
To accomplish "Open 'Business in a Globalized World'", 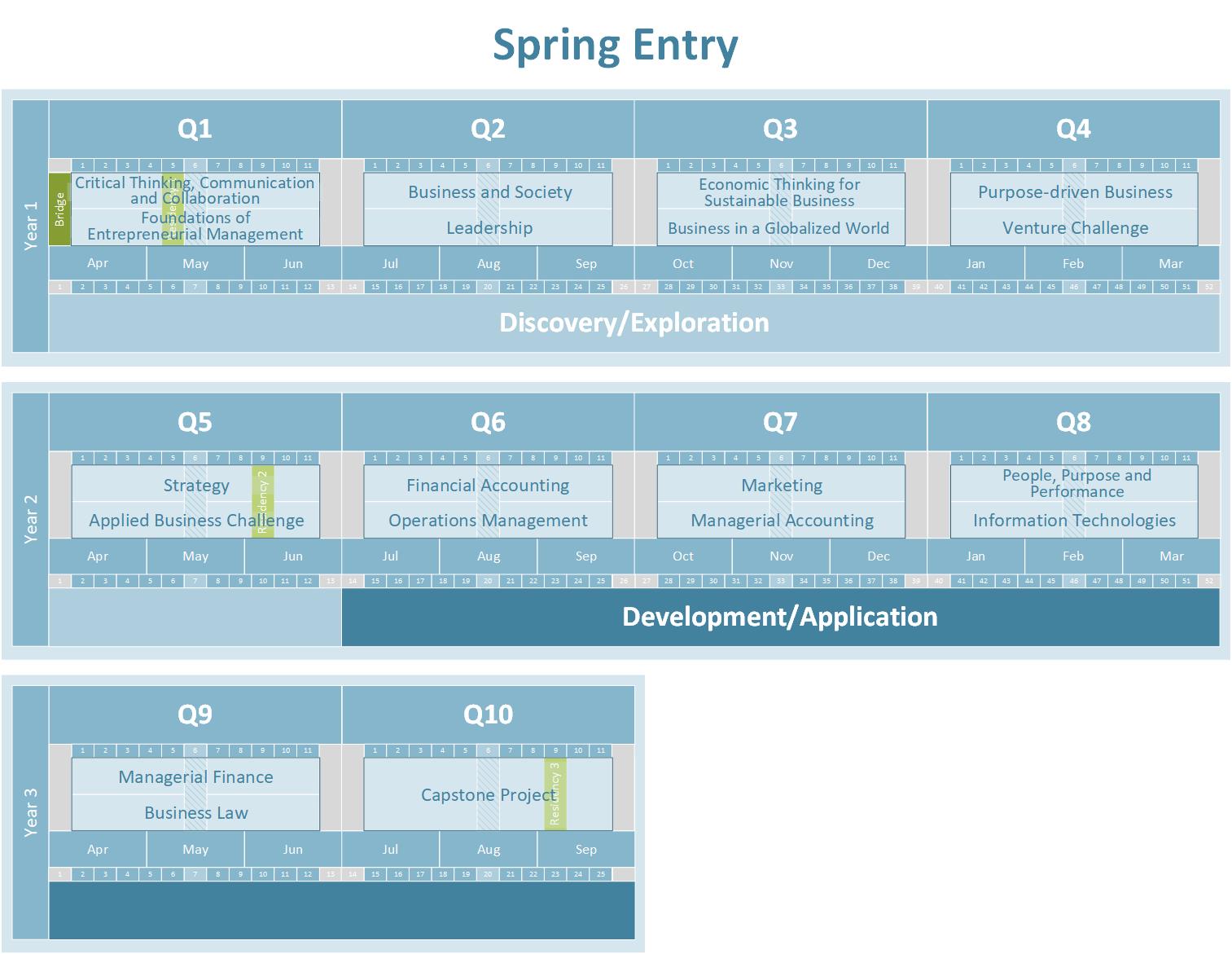I will 781,227.
